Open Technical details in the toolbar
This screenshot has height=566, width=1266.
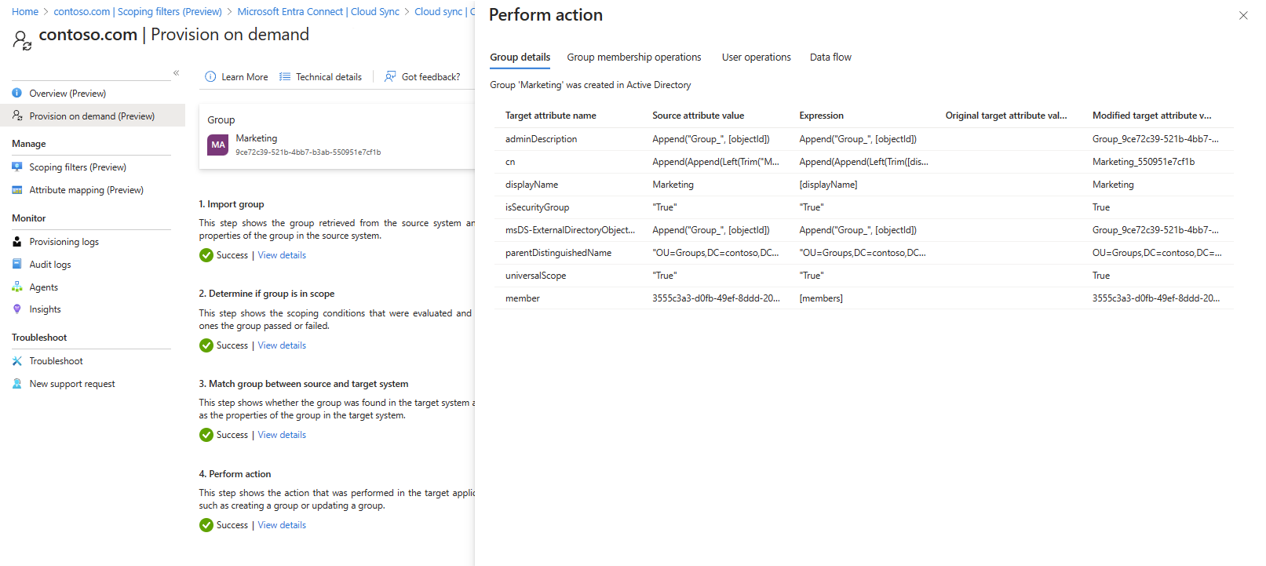point(321,77)
